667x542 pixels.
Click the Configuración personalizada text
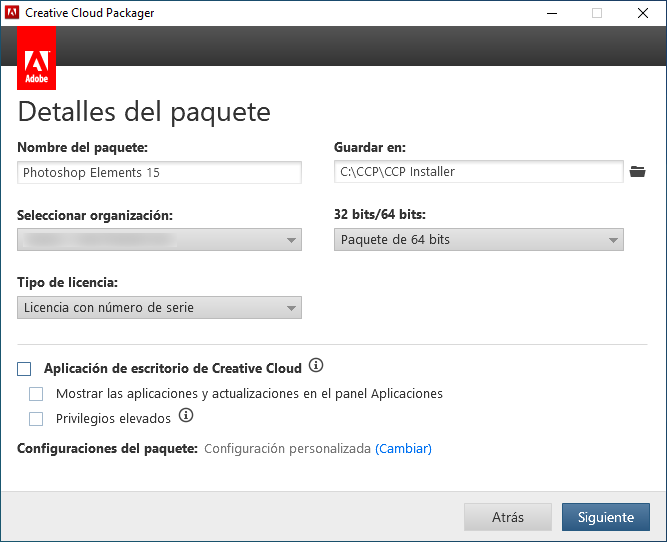coord(287,449)
